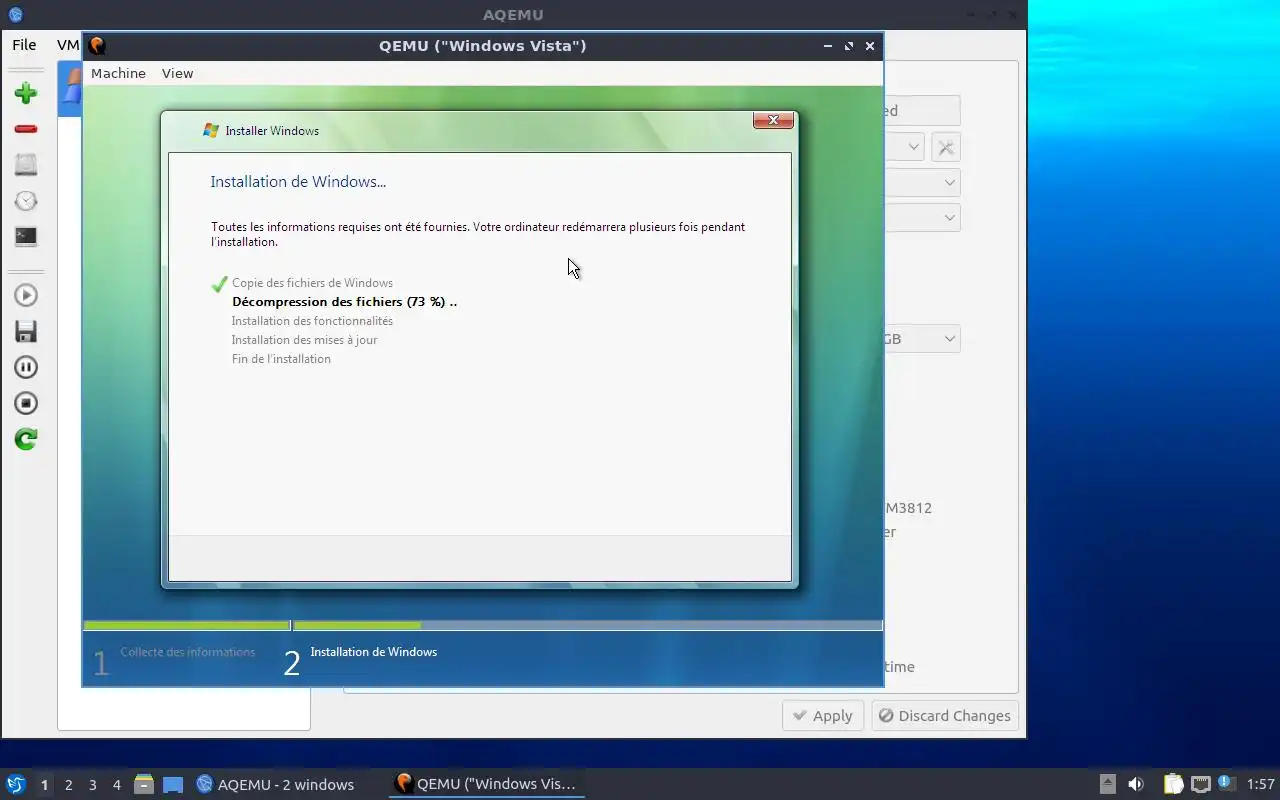
Task: Switch to workspace 1 on taskbar
Action: pos(44,785)
